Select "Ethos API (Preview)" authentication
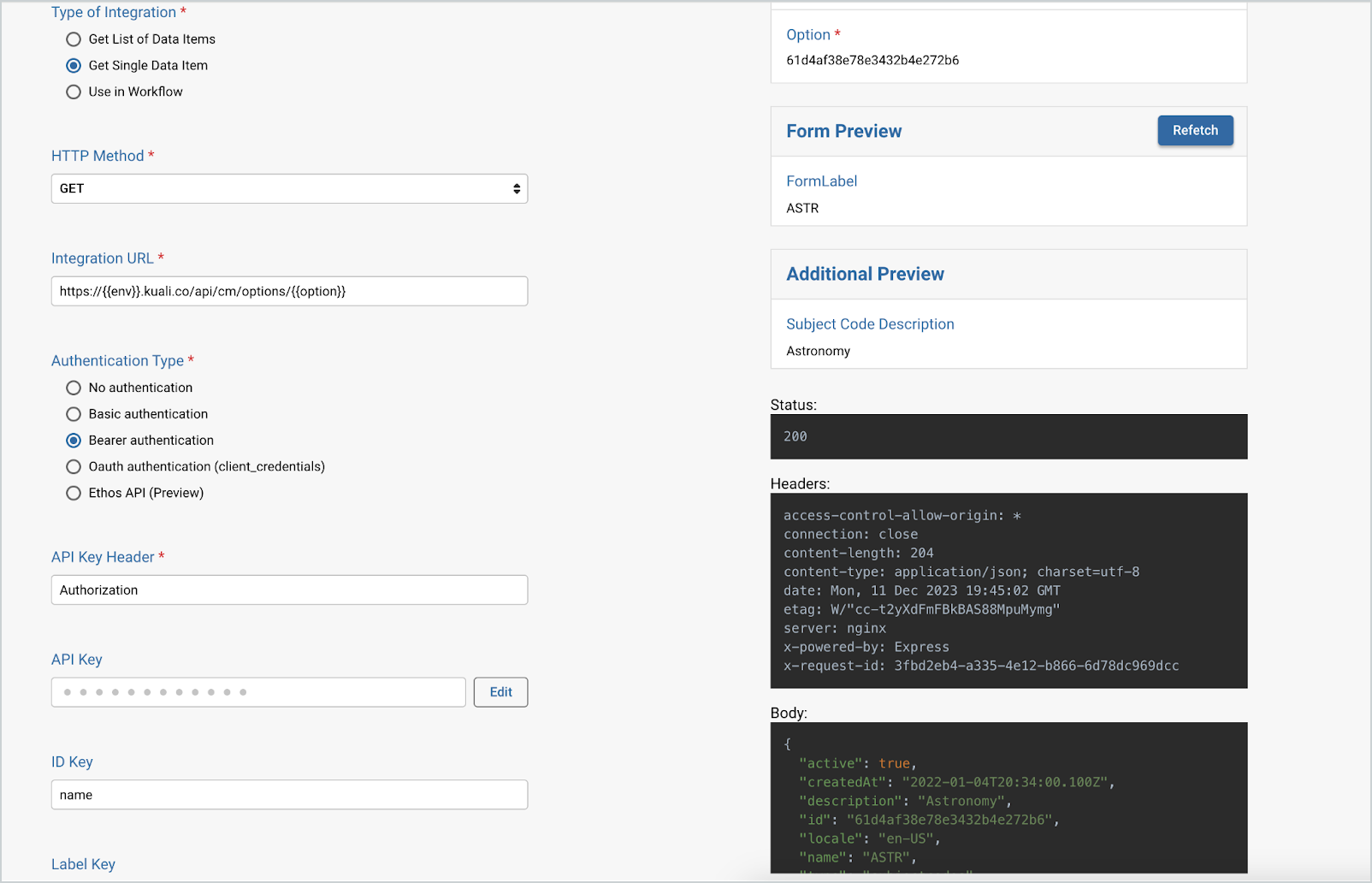 74,493
